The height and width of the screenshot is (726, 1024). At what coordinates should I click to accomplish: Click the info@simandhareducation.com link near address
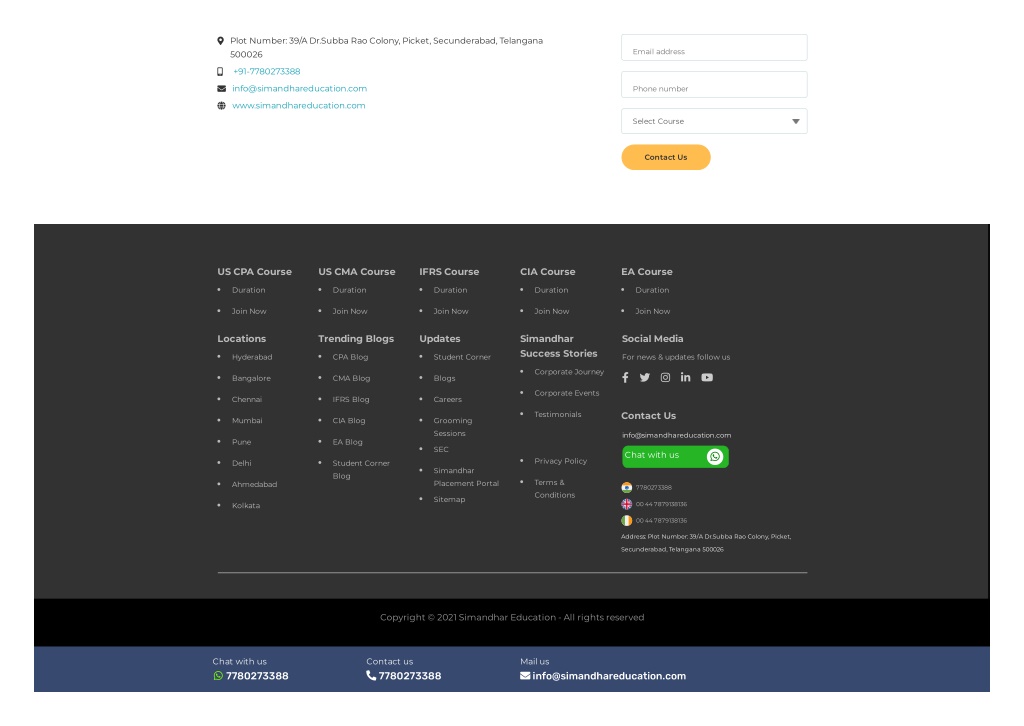click(x=299, y=88)
